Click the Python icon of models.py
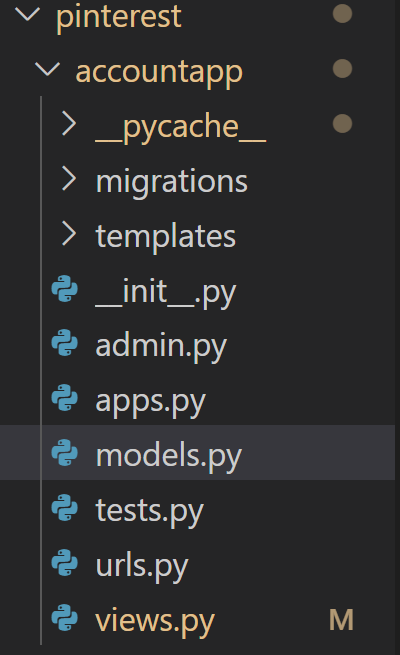Screen dimensions: 400x655 (x=65, y=452)
